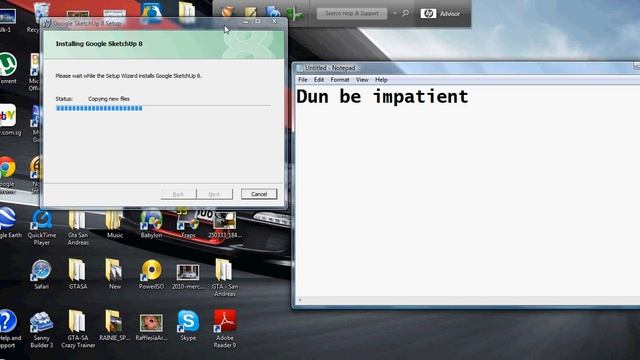Viewport: 640px width, 360px height.
Task: Open the eBay desktop shortcut
Action: (x=8, y=116)
